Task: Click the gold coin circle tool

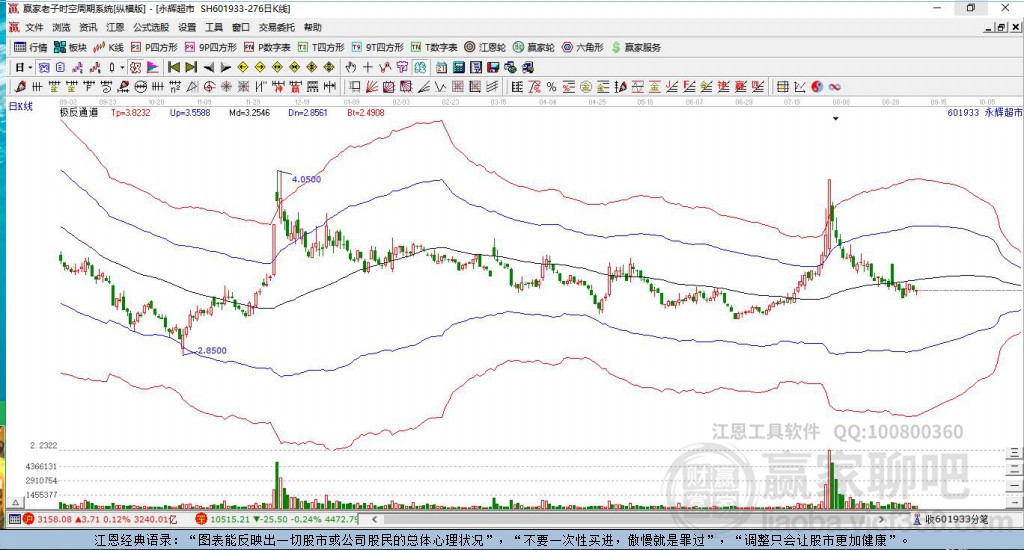Action: tap(586, 87)
